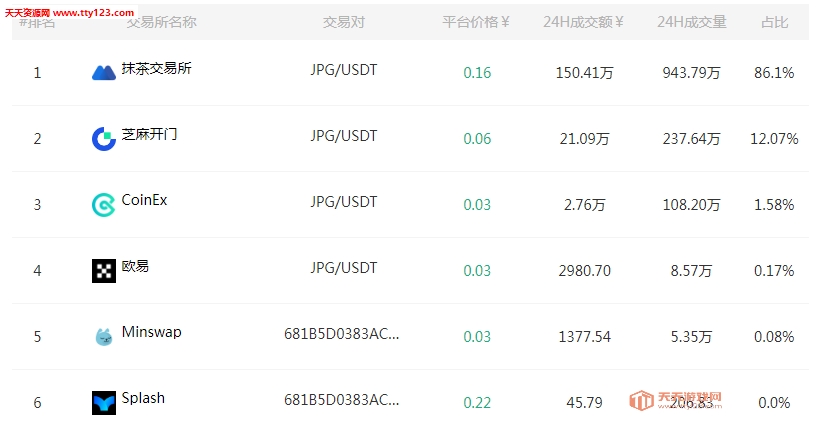Select JPG/USDT pair in CoinEx row
Viewport: 819px width, 425px height.
(x=344, y=202)
